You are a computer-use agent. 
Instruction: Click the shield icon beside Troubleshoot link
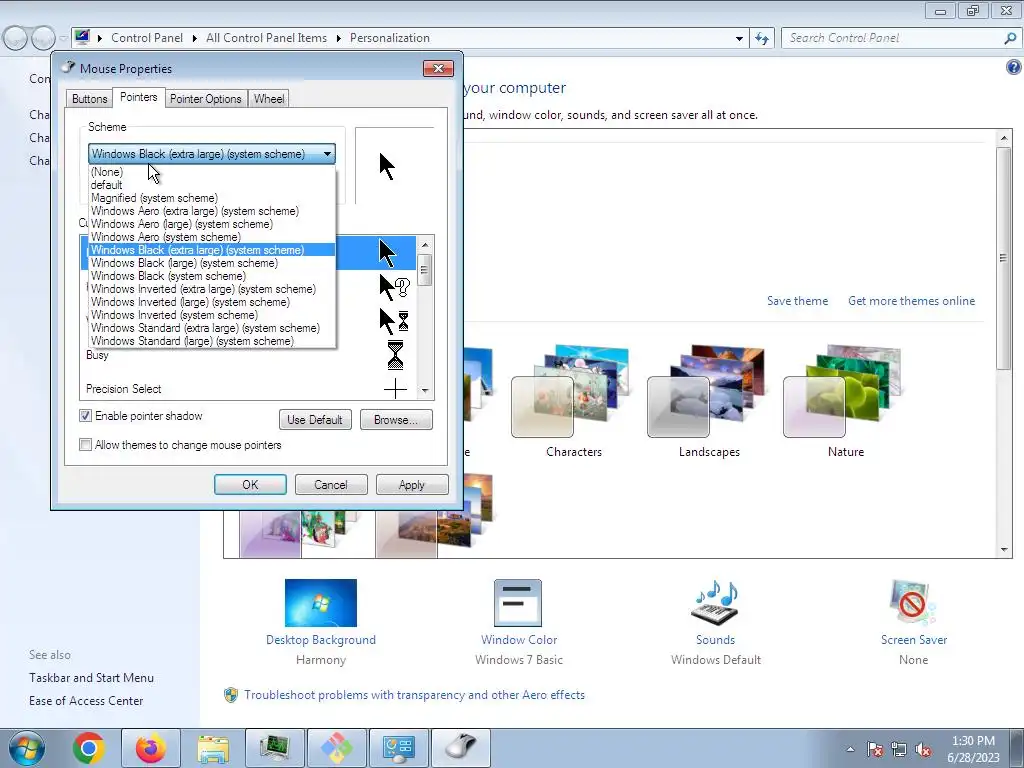pyautogui.click(x=231, y=695)
